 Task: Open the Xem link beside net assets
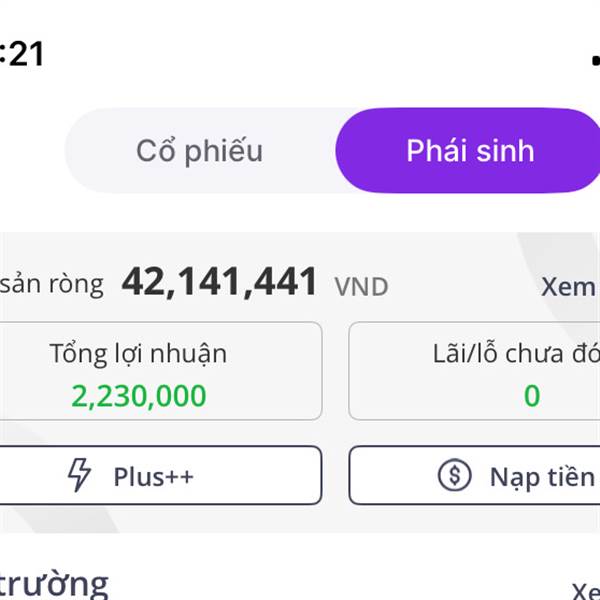click(568, 286)
